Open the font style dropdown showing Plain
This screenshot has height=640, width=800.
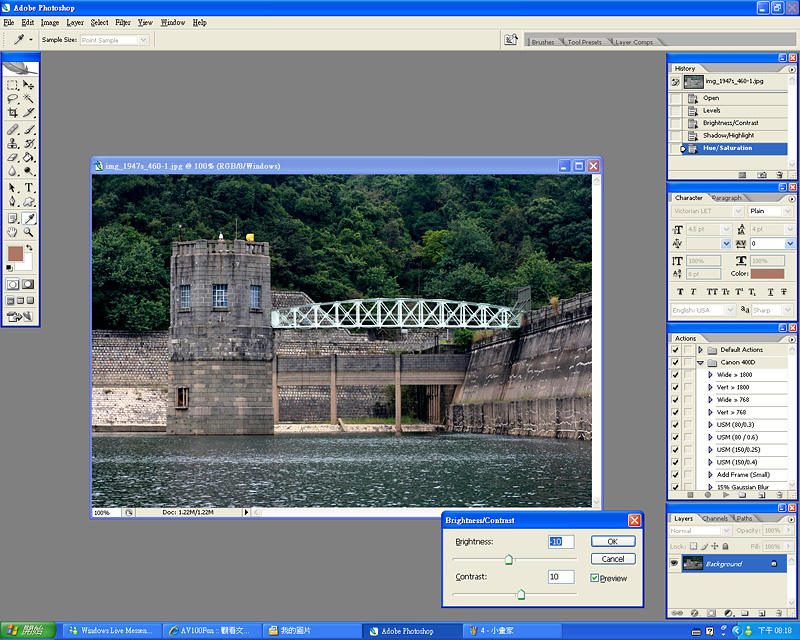tap(772, 211)
